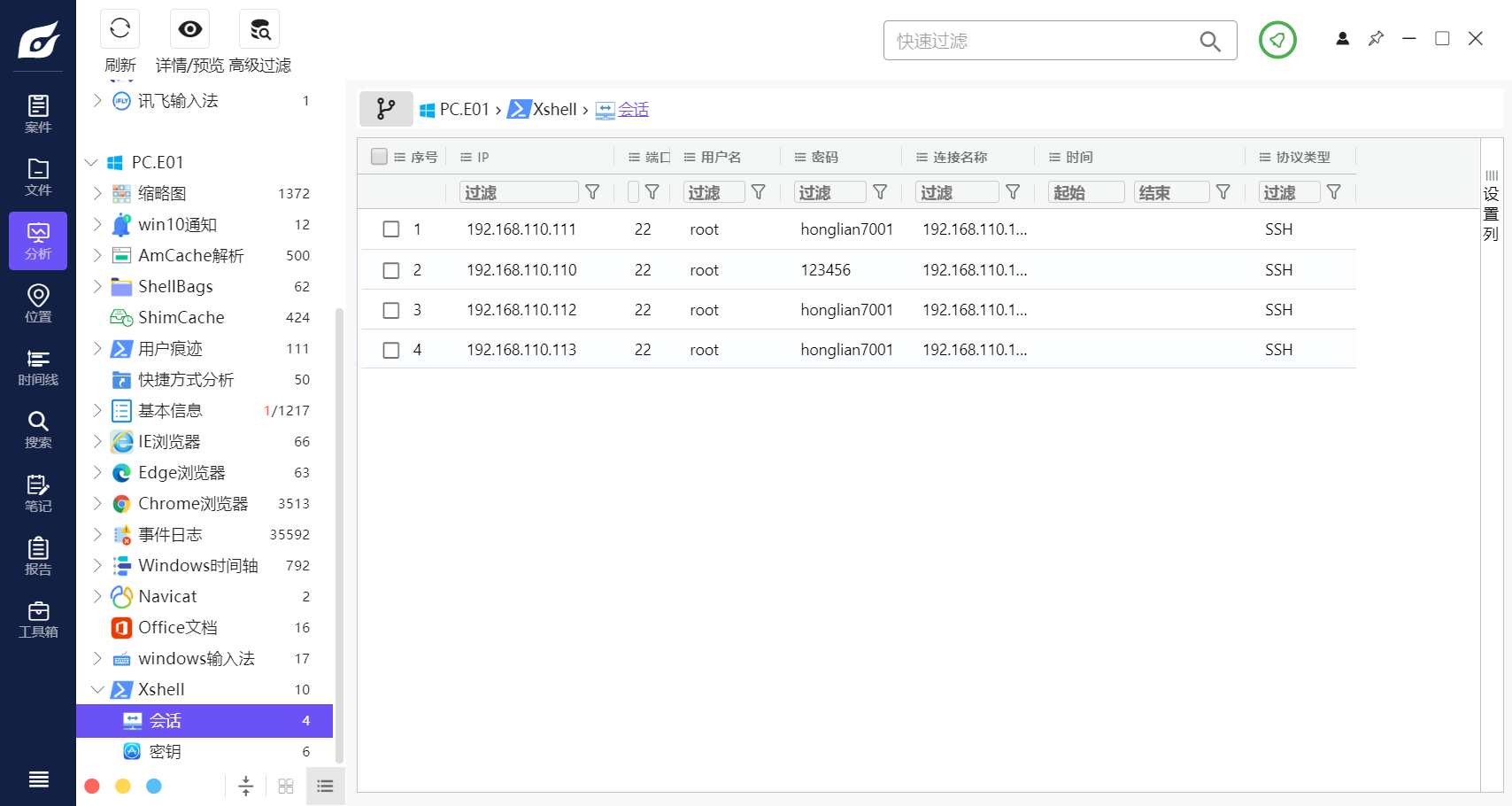This screenshot has height=806, width=1512.
Task: Click the red color dot
Action: click(x=92, y=786)
